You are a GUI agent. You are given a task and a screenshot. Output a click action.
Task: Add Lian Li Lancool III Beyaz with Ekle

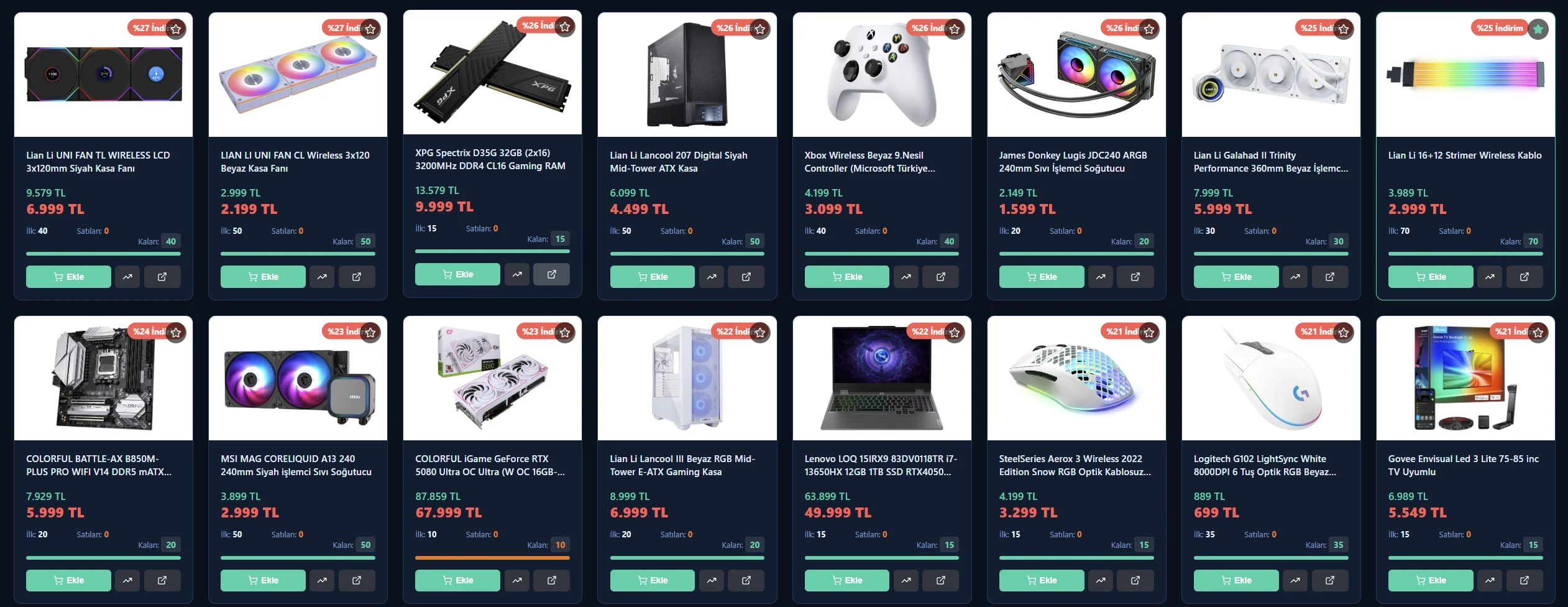[x=653, y=580]
